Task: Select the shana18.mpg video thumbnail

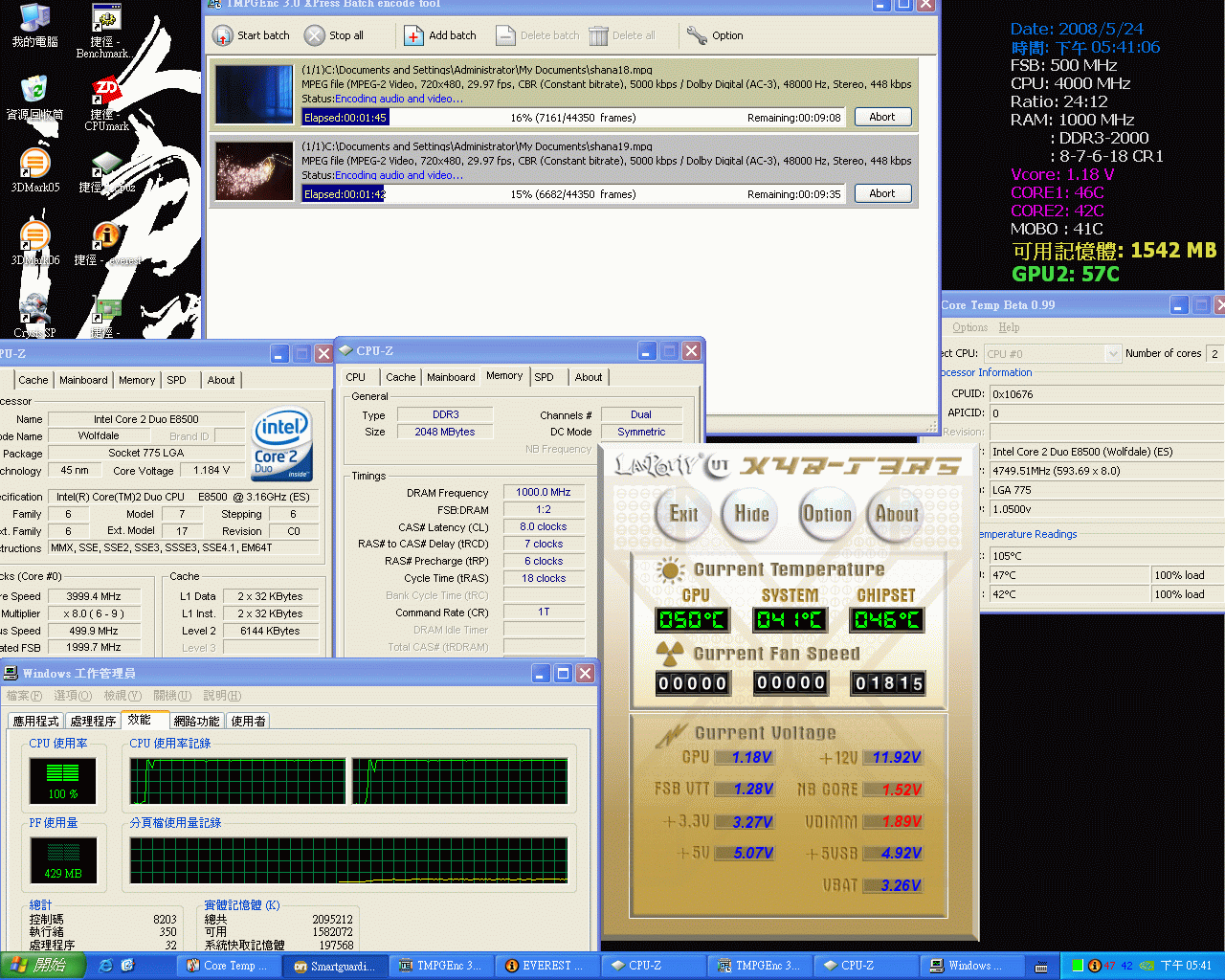Action: (x=255, y=94)
